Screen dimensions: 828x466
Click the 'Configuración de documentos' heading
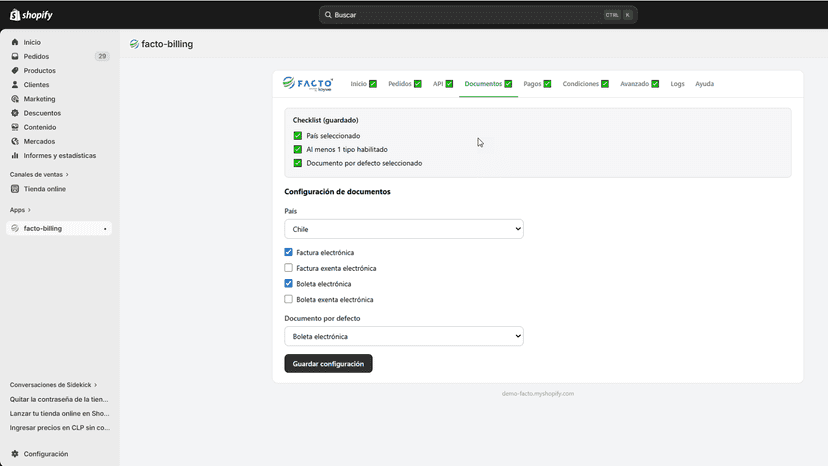click(337, 192)
